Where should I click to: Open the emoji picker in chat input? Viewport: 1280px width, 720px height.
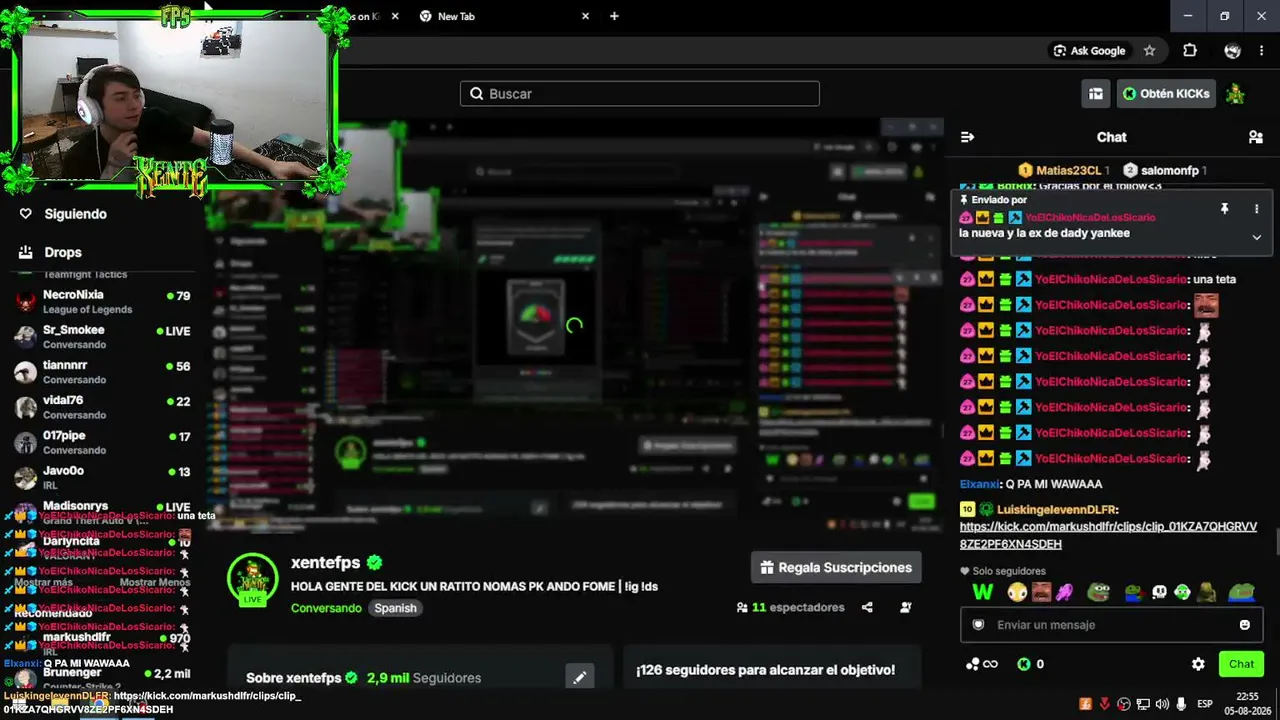pyautogui.click(x=1244, y=625)
